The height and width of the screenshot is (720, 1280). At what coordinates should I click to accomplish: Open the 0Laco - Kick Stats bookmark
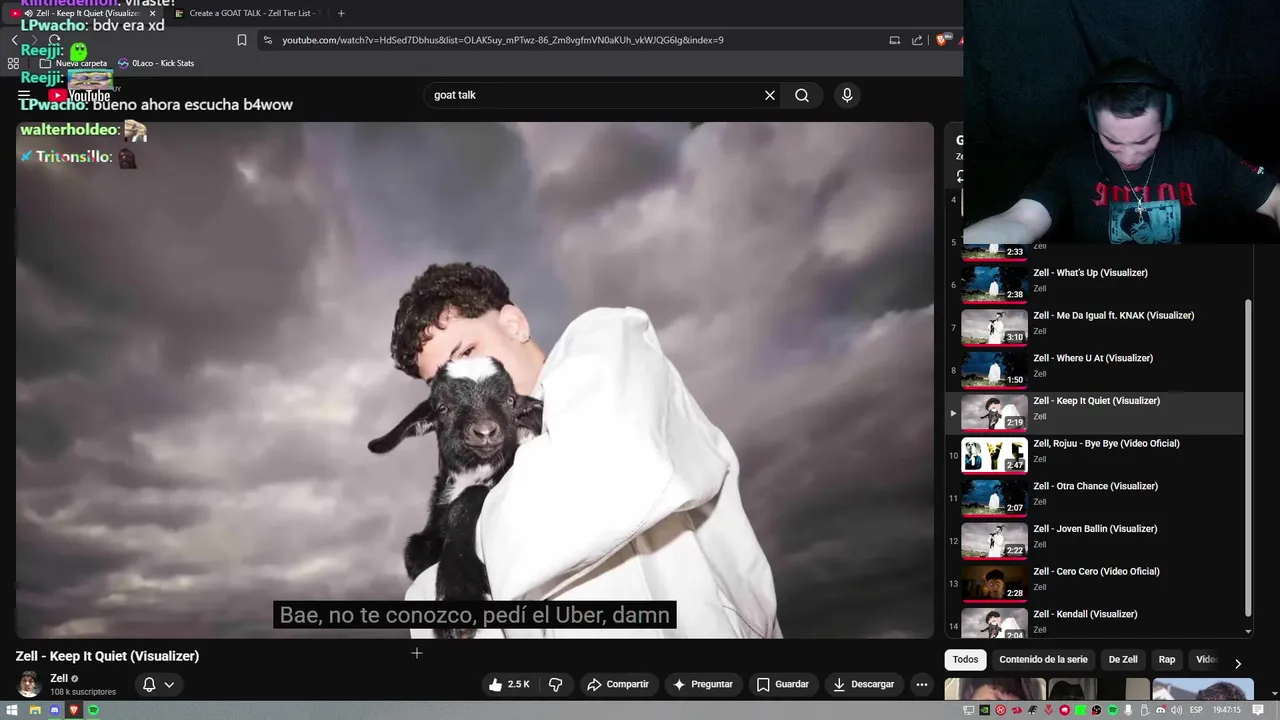156,63
